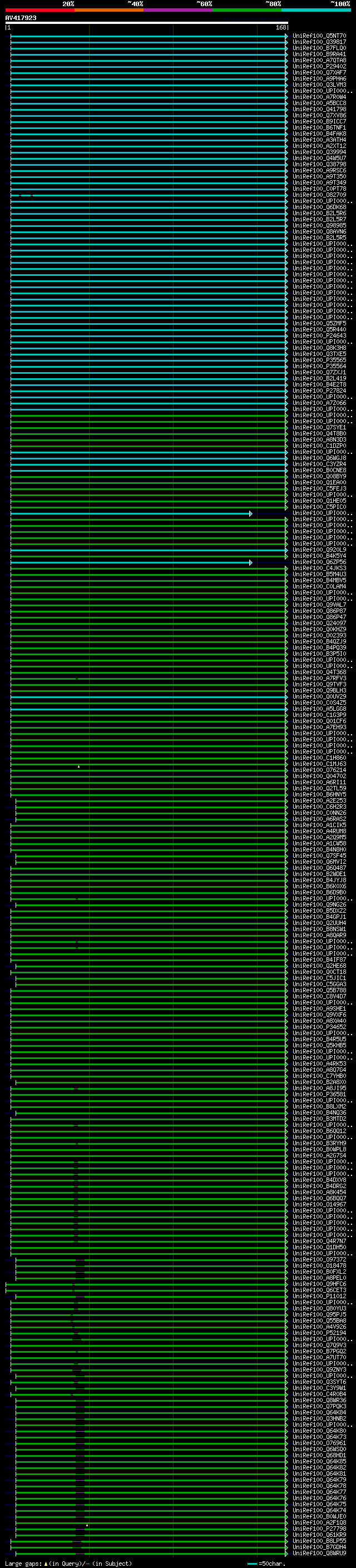Open hit UniRef100_C1DZP0
Screen dimensions: 356x1568
(x=319, y=446)
